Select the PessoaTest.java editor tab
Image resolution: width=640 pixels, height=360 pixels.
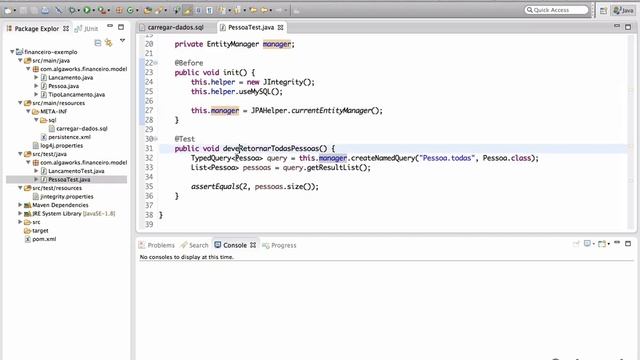click(251, 27)
